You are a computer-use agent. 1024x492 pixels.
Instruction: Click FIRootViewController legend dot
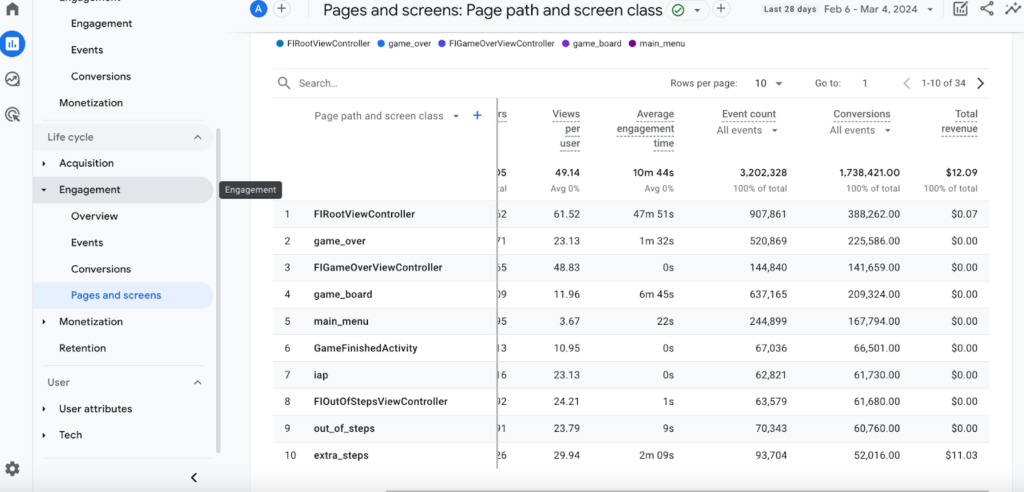click(x=280, y=44)
